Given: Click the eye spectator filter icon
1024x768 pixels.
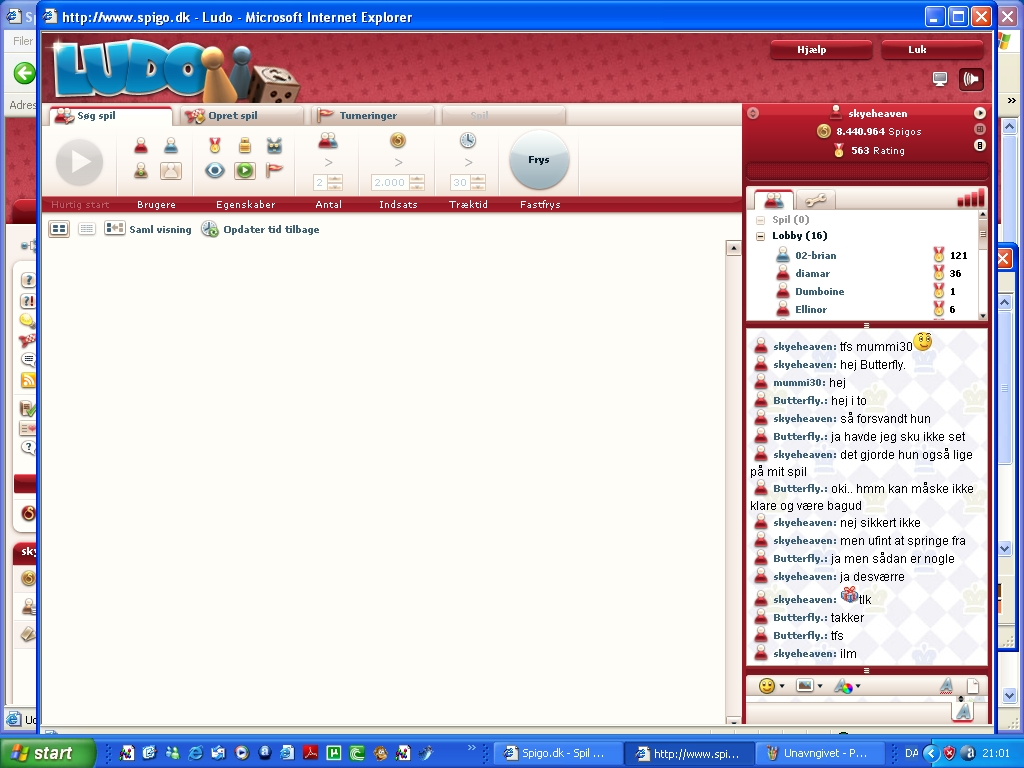Looking at the screenshot, I should 215,171.
